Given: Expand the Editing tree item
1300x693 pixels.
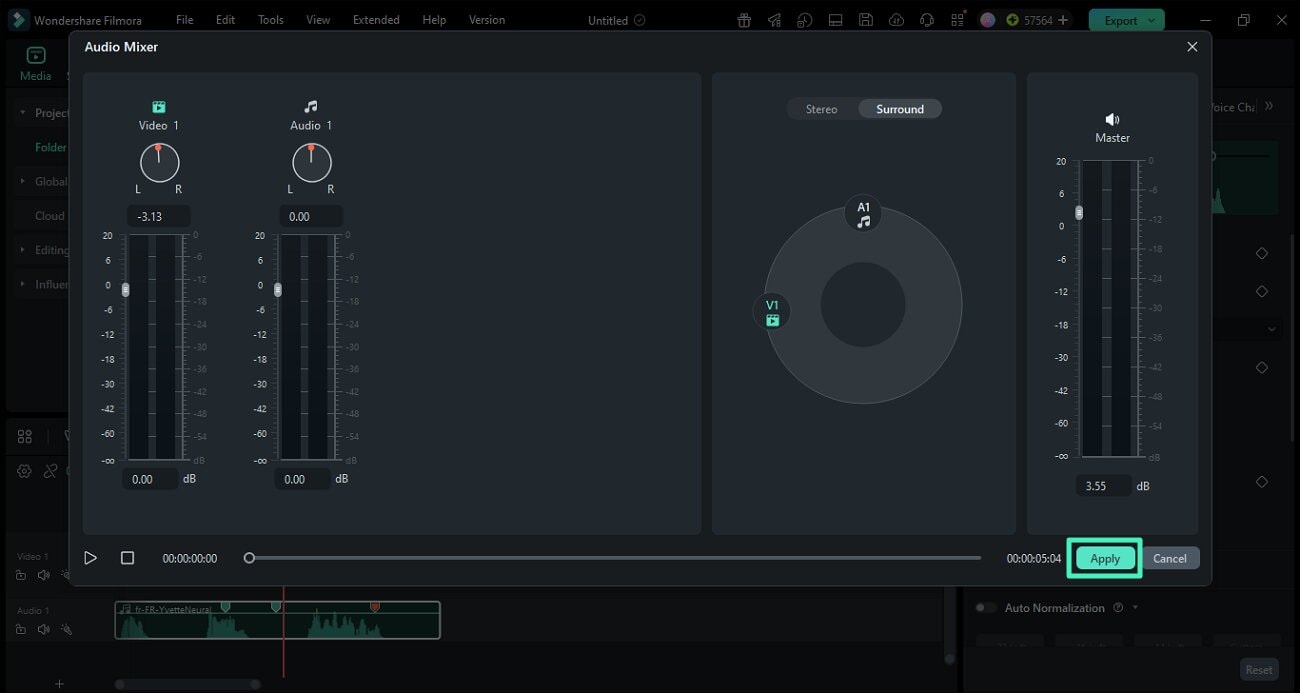Looking at the screenshot, I should point(23,250).
